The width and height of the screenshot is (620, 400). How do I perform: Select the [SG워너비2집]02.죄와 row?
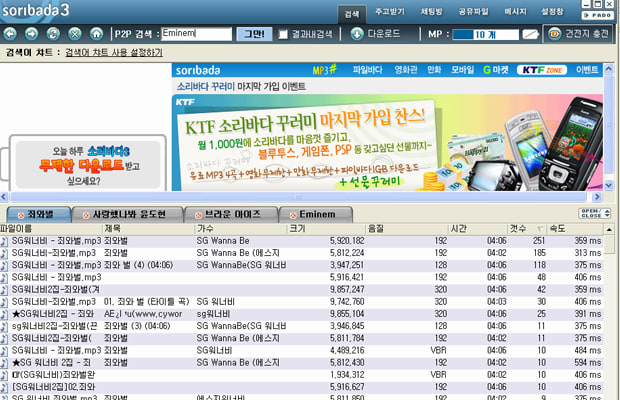click(302, 387)
